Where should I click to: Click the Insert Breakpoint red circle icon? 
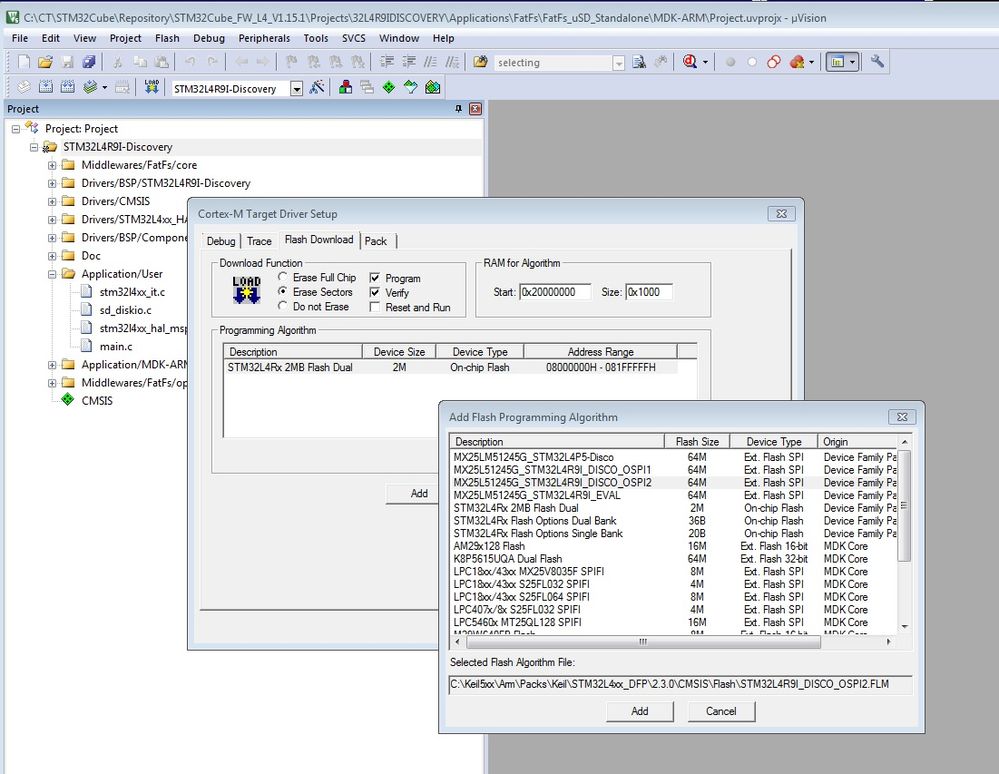tap(731, 62)
